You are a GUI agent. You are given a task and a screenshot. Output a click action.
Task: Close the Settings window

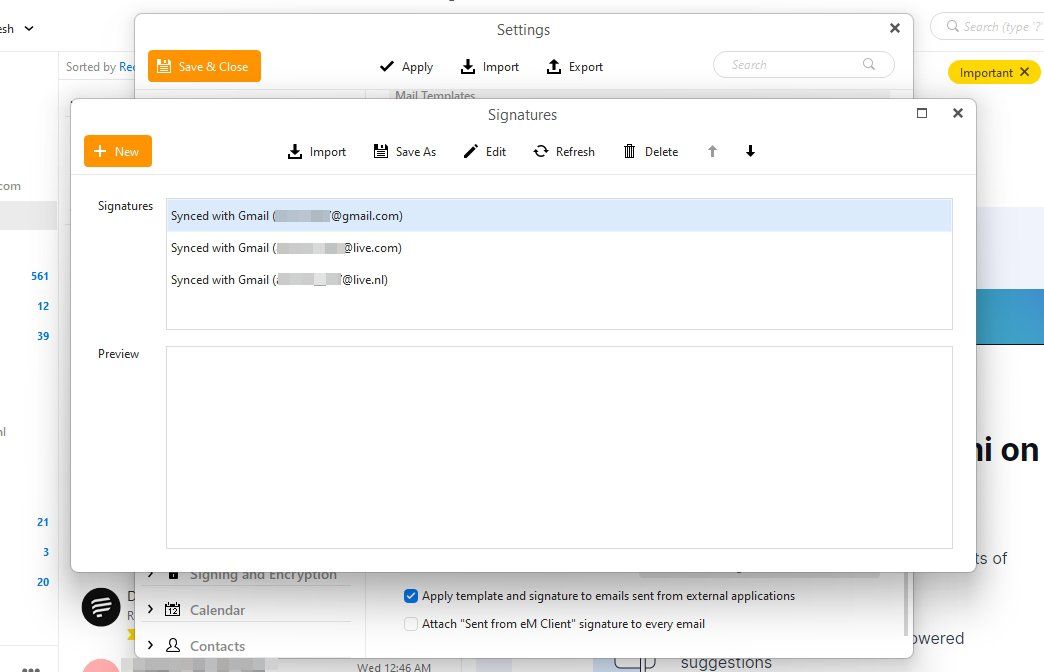tap(895, 28)
